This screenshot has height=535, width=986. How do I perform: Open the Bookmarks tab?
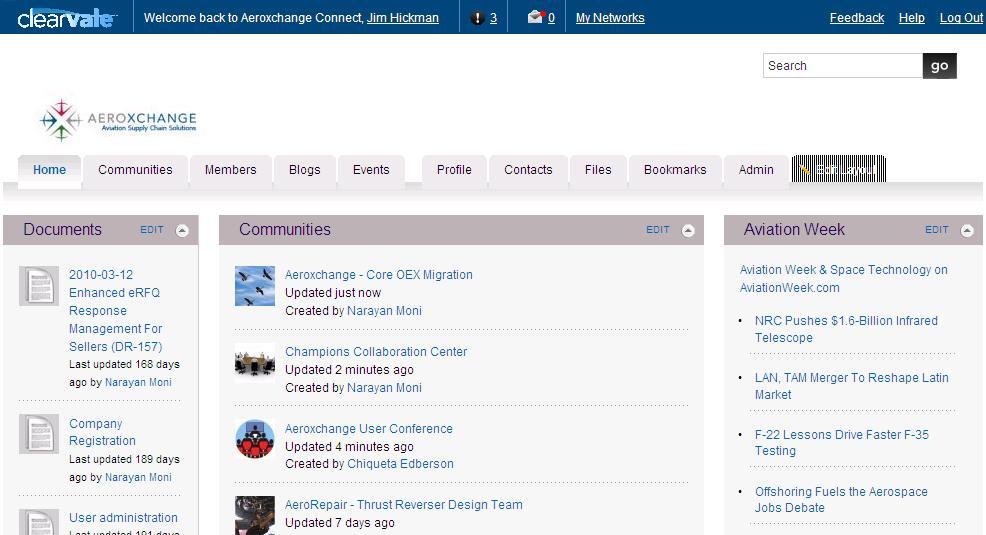coord(675,170)
